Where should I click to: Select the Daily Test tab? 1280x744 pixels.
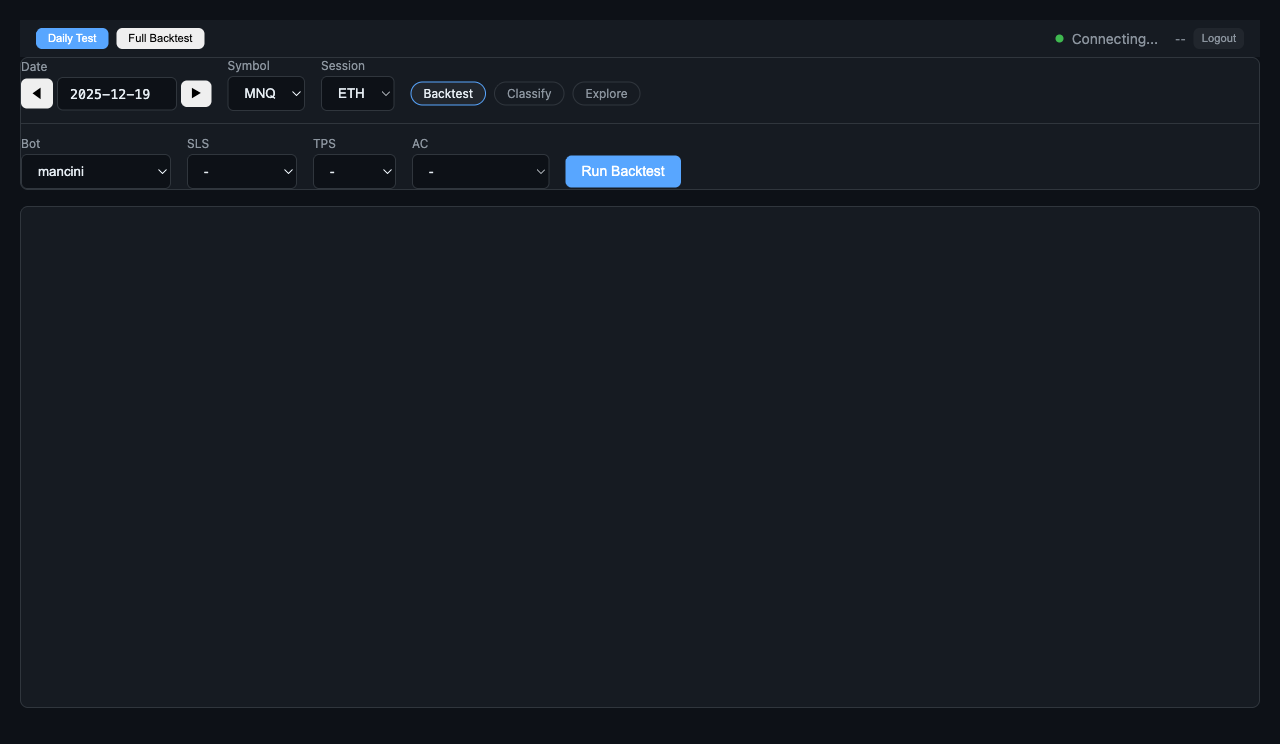coord(71,38)
